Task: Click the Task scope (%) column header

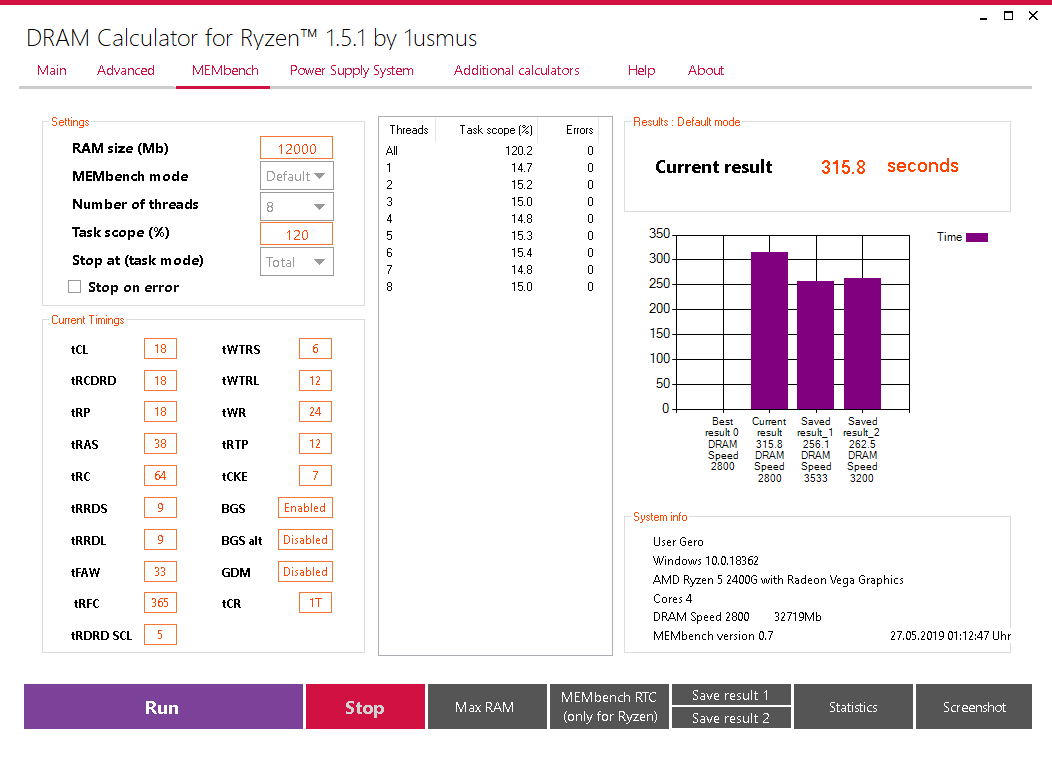Action: tap(495, 130)
